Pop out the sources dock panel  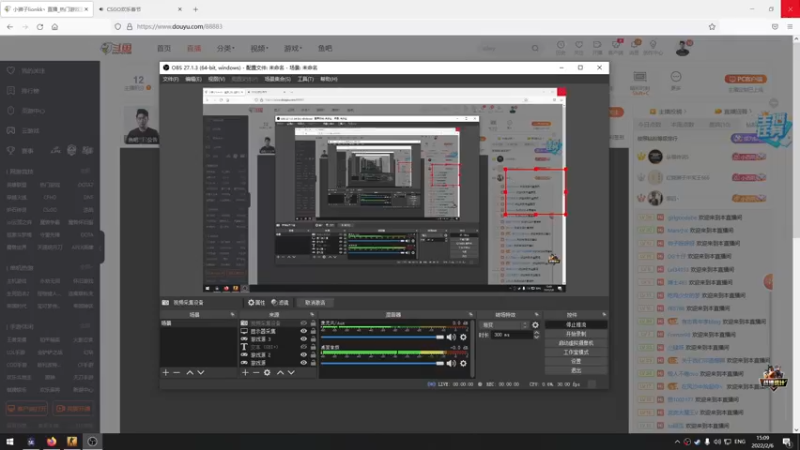click(312, 315)
